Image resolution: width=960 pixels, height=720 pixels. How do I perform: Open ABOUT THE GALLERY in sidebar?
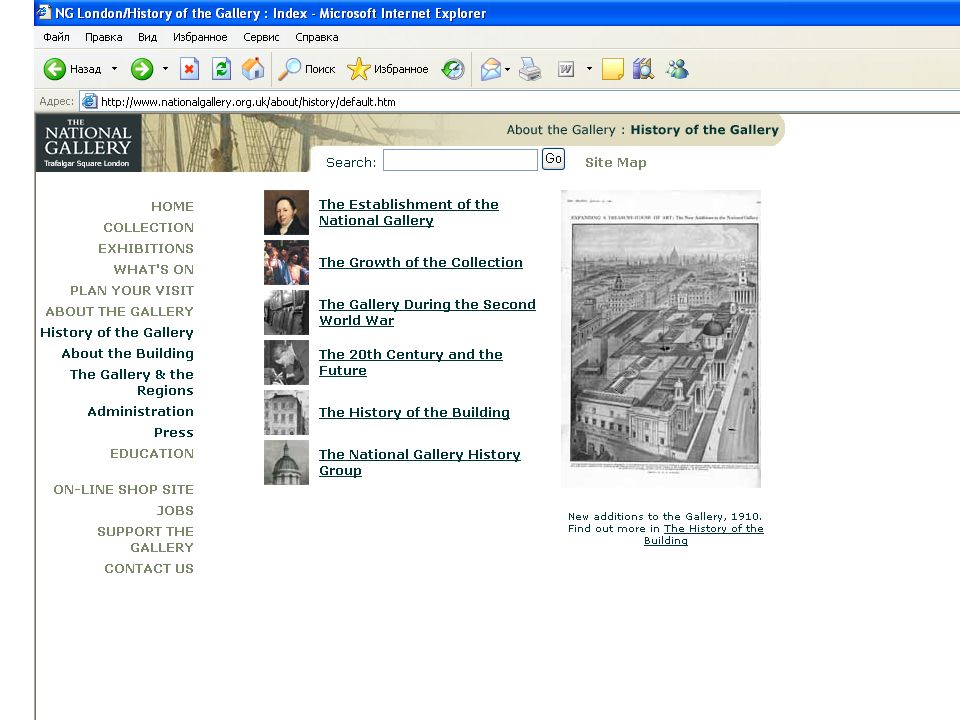pos(119,311)
